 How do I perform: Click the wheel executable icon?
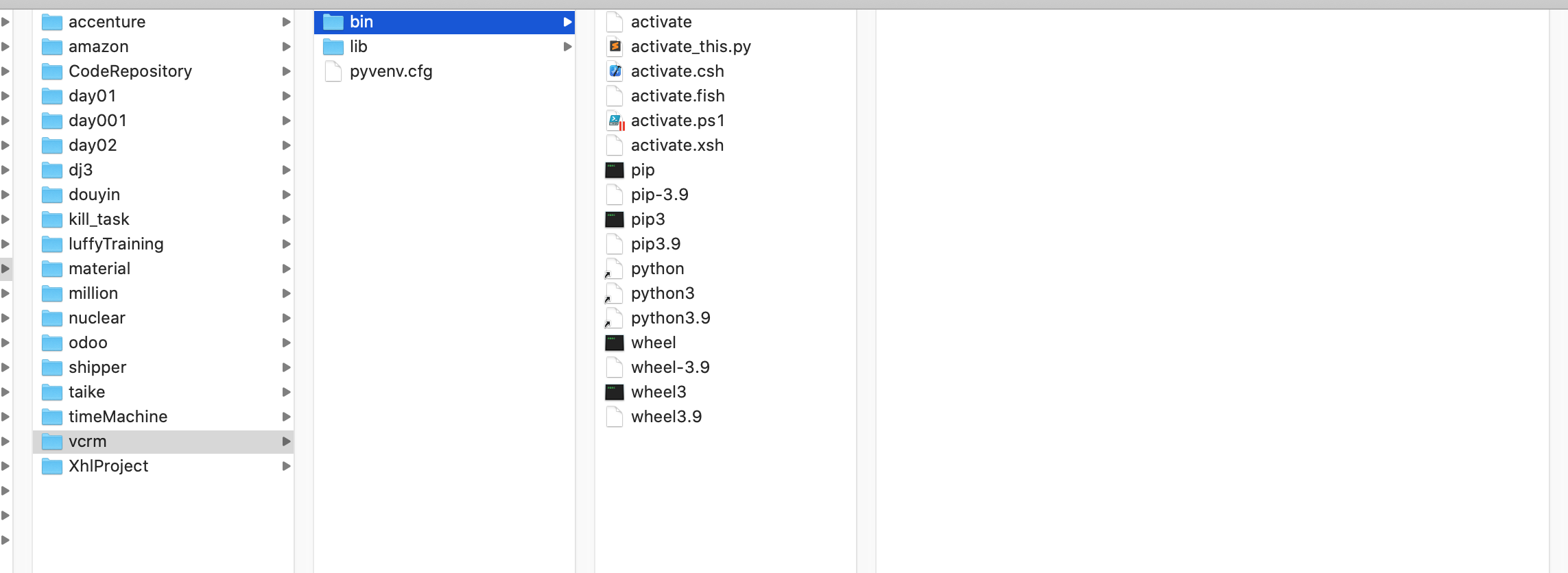point(615,343)
